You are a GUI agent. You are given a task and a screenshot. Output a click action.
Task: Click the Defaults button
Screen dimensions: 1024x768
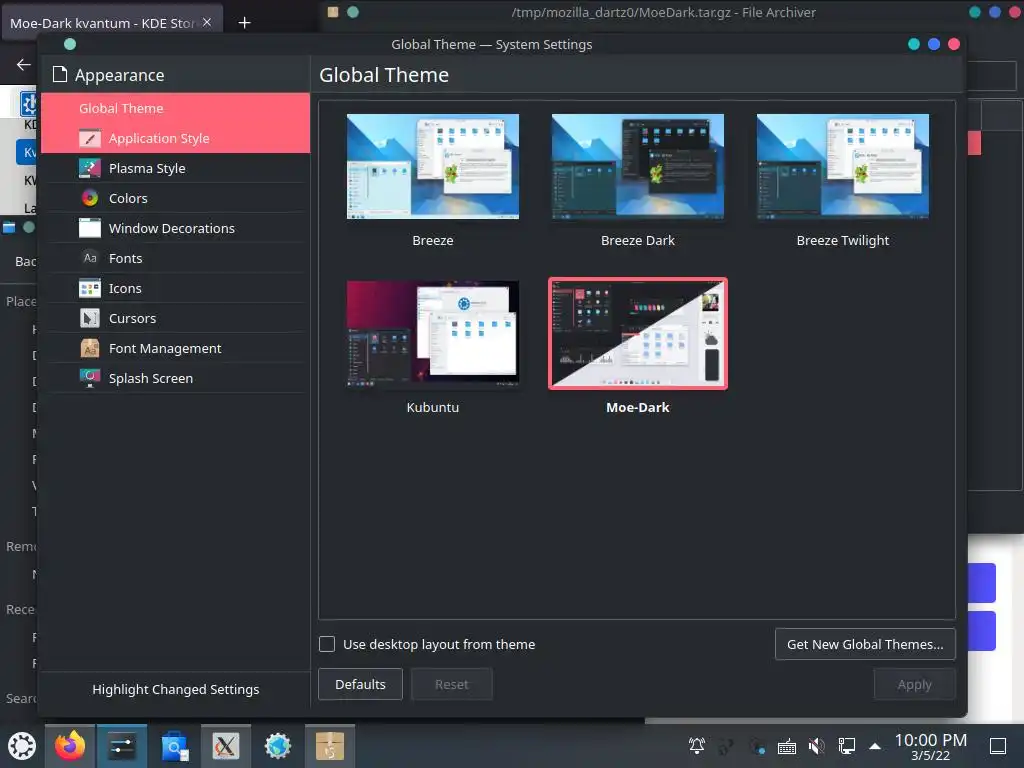point(360,684)
